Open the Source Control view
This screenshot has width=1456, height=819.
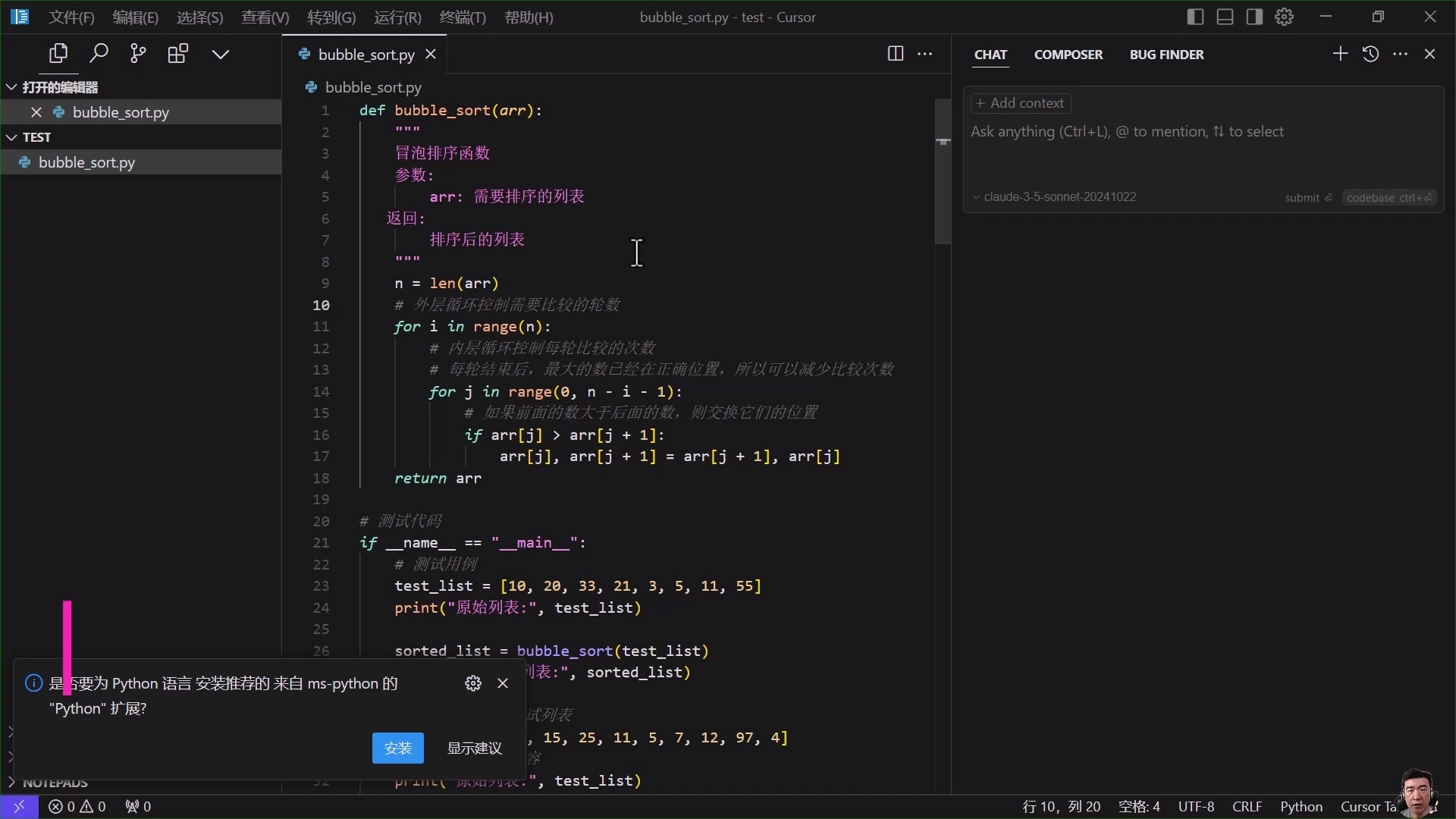137,53
